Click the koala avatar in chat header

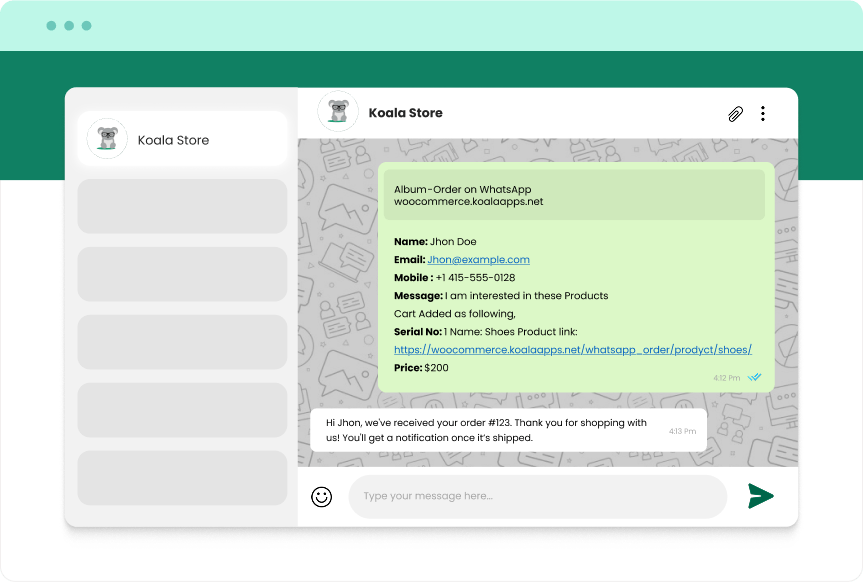click(338, 112)
